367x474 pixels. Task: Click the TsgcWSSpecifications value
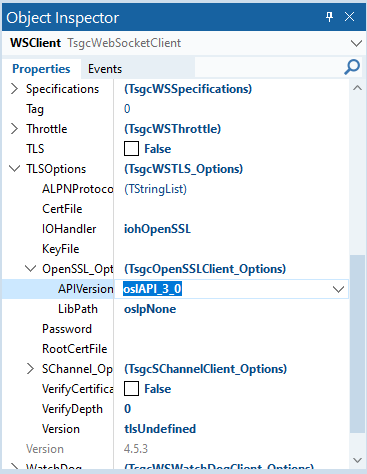188,89
